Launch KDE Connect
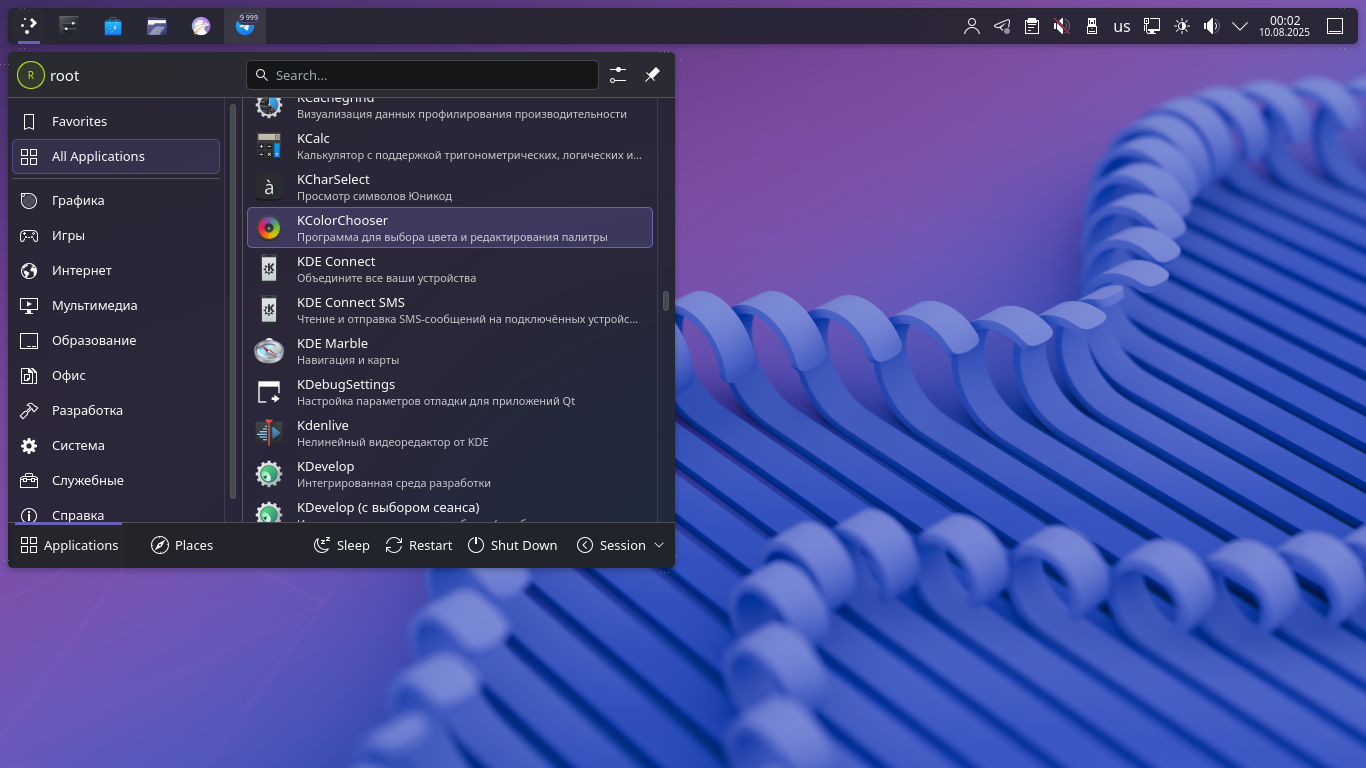Viewport: 1366px width, 768px height. coord(450,269)
